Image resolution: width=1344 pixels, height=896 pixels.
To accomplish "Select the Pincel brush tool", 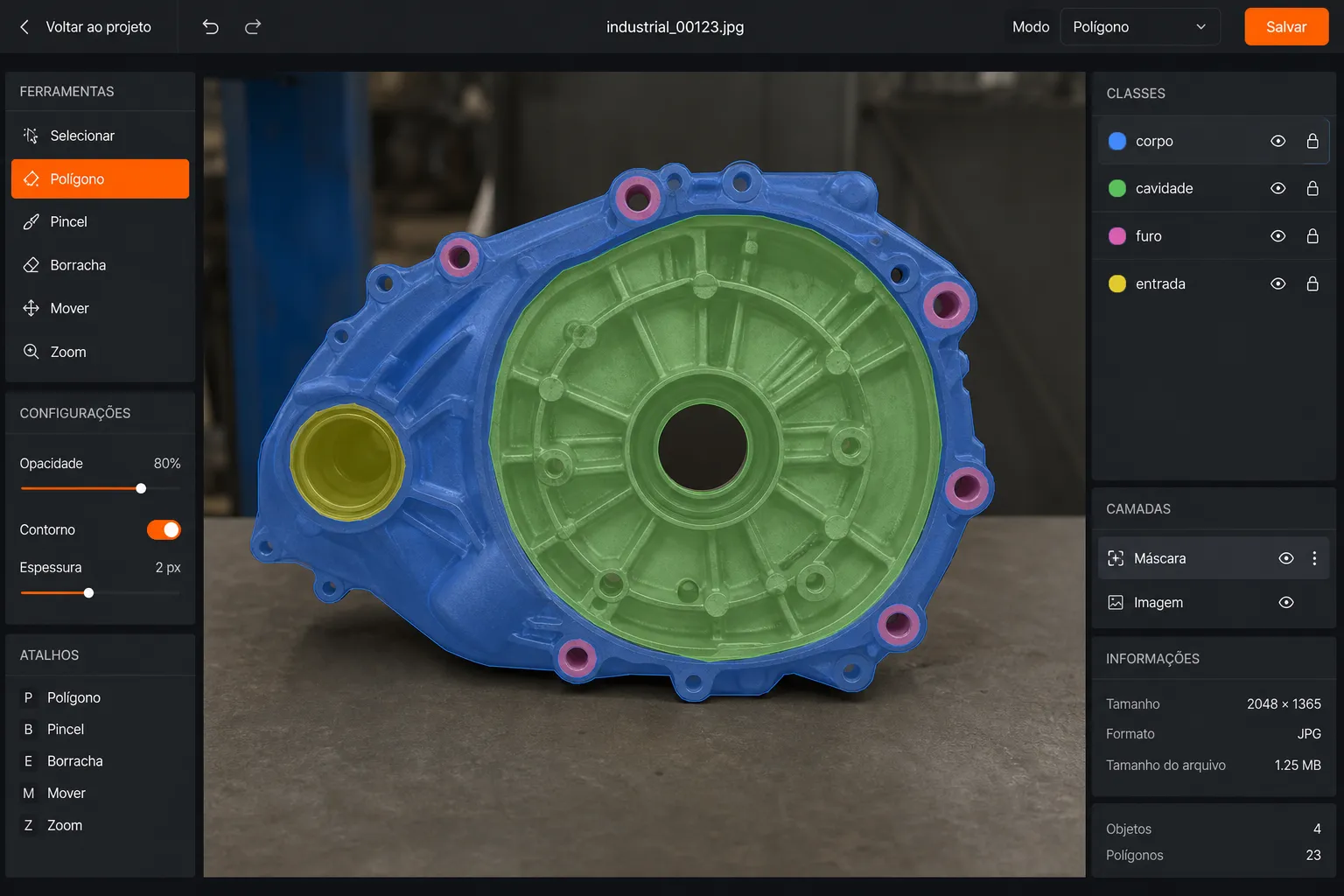I will 100,221.
